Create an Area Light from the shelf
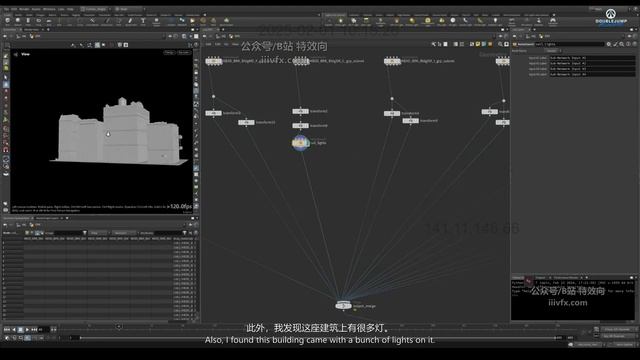640x360 pixels. click(x=366, y=21)
